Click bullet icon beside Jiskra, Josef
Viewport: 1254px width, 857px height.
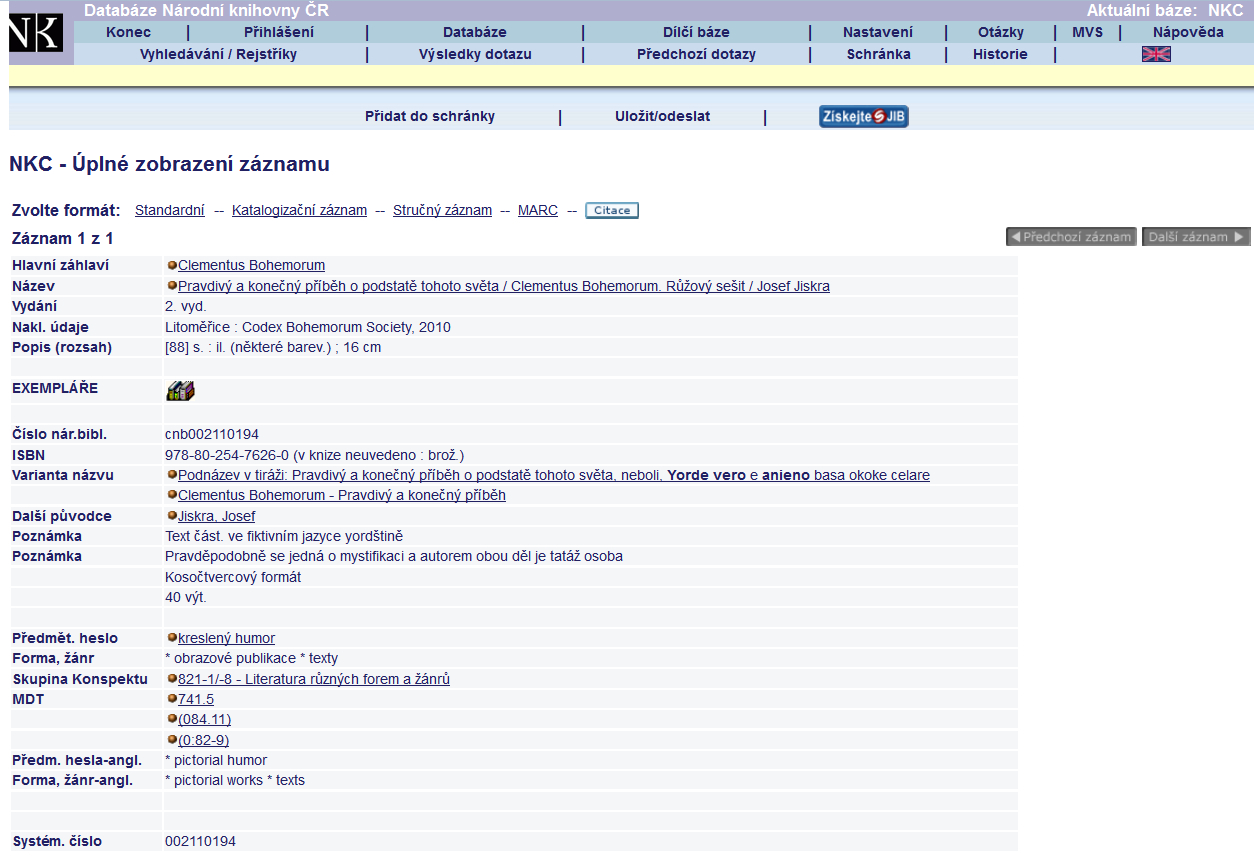click(172, 517)
